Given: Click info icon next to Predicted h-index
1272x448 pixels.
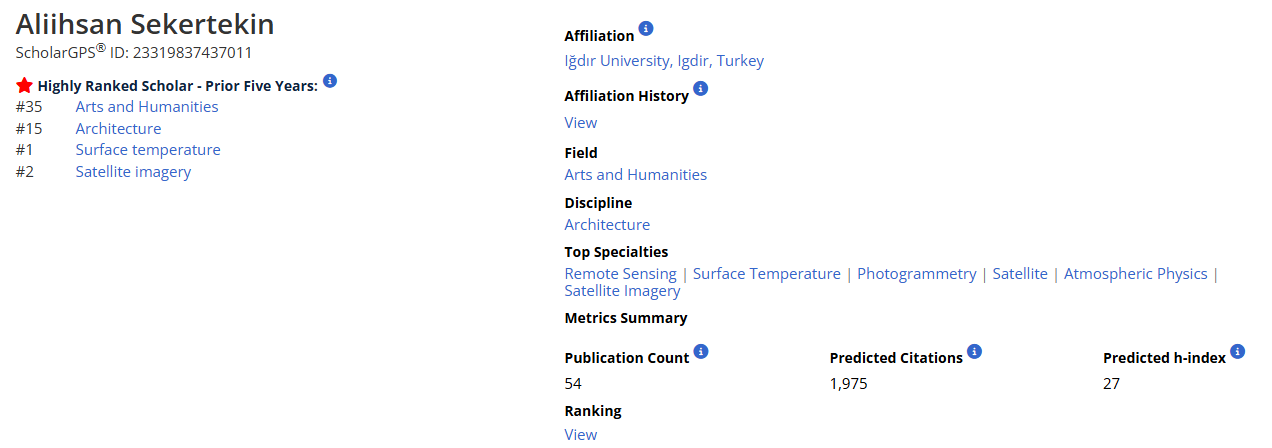Looking at the screenshot, I should (x=1237, y=351).
